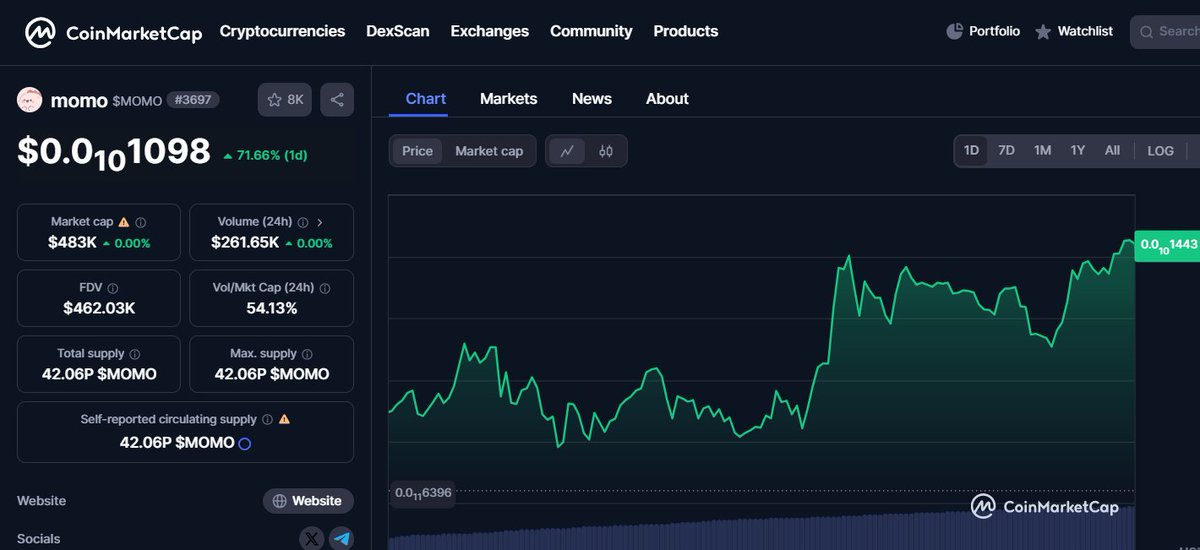This screenshot has width=1200, height=550.
Task: Add momo to watchlist via 8K star
Action: pyautogui.click(x=285, y=100)
